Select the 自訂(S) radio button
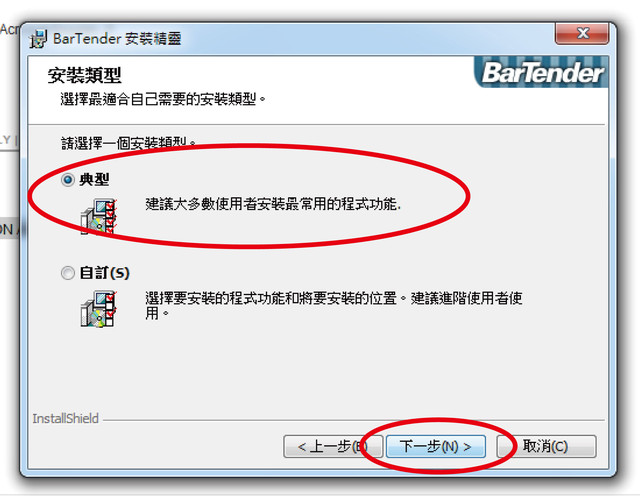 [x=68, y=273]
